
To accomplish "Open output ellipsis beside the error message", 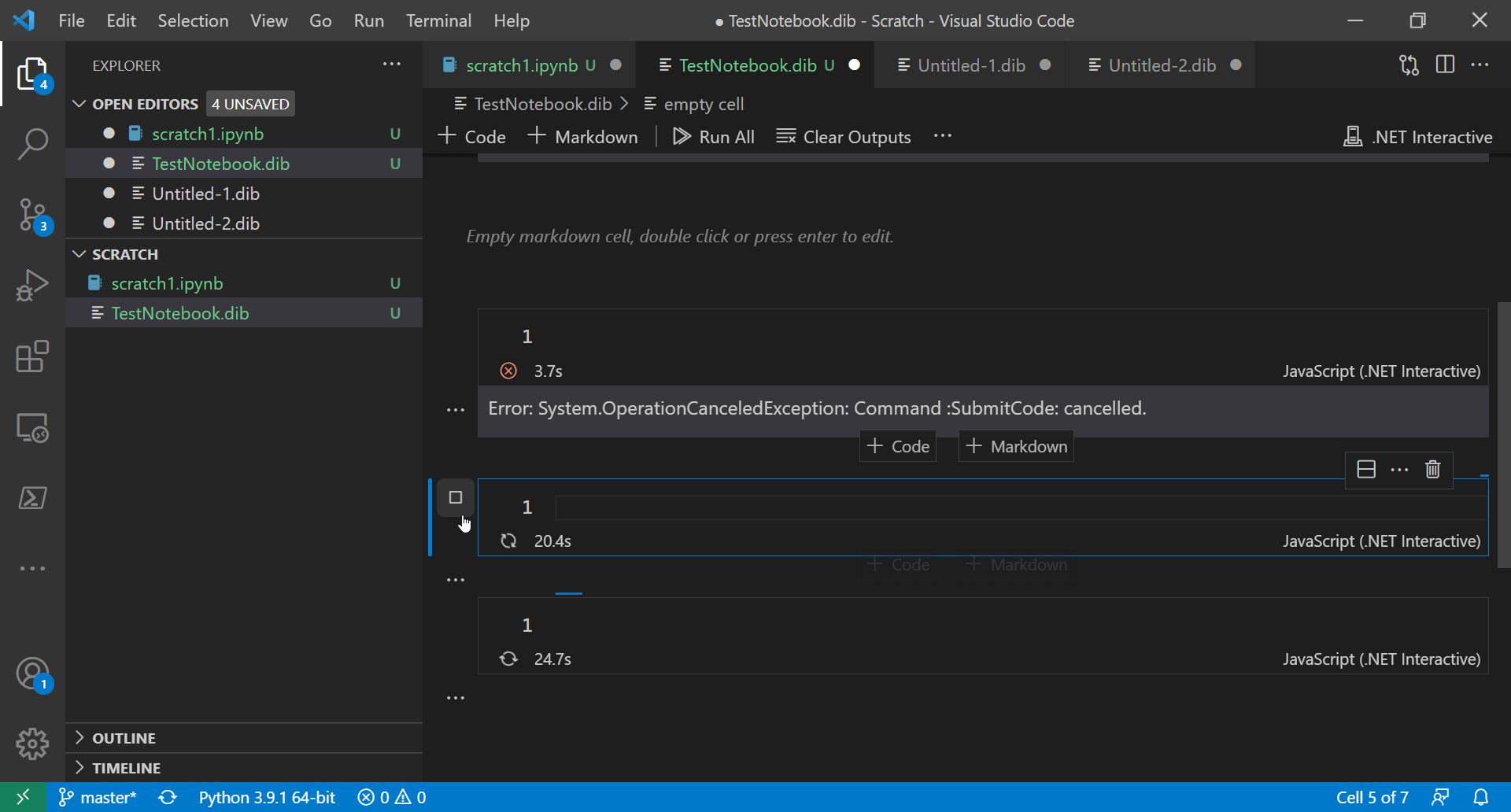I will coord(456,410).
